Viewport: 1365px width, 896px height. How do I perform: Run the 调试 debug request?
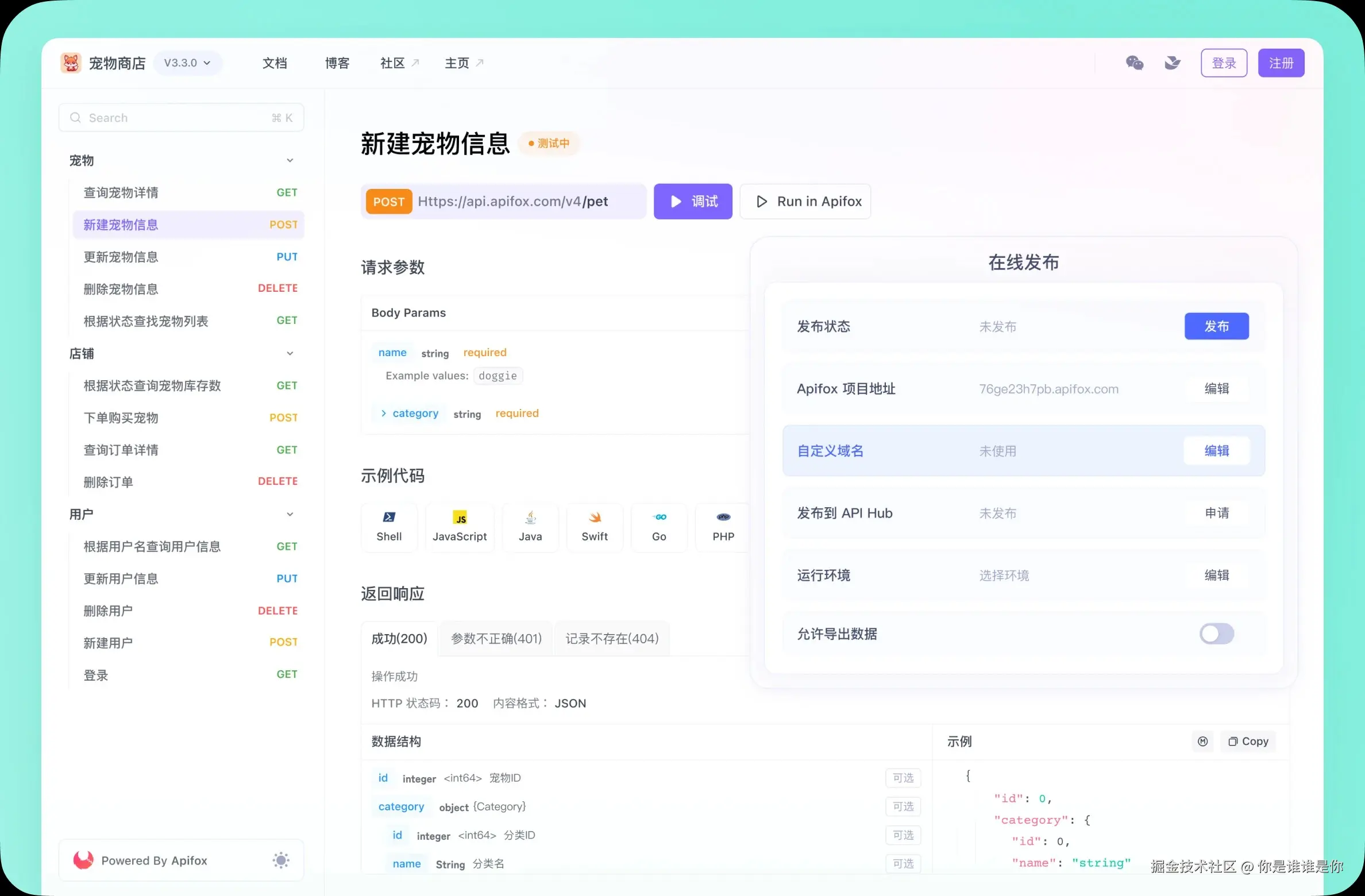693,201
